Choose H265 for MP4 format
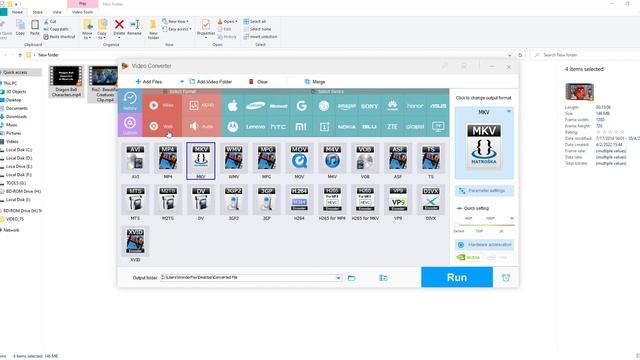640x360 pixels. [332, 200]
